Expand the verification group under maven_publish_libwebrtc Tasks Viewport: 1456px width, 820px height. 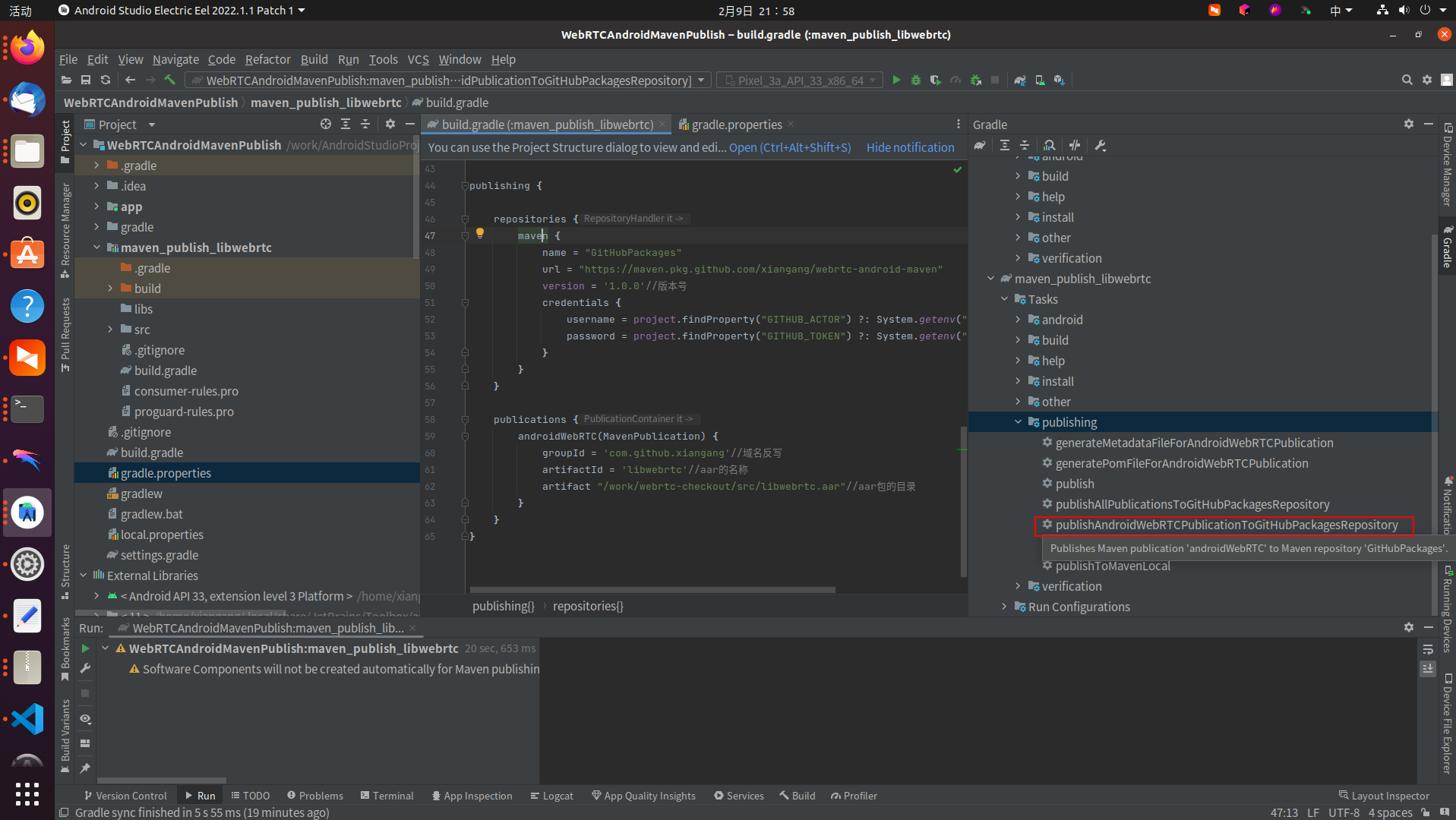pos(1018,586)
